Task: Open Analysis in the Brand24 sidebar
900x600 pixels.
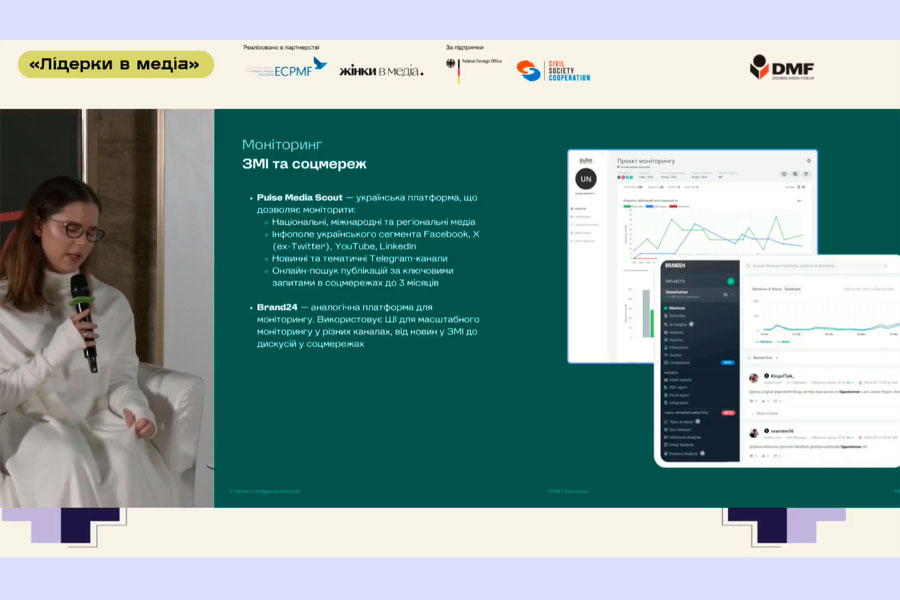Action: pyautogui.click(x=676, y=332)
